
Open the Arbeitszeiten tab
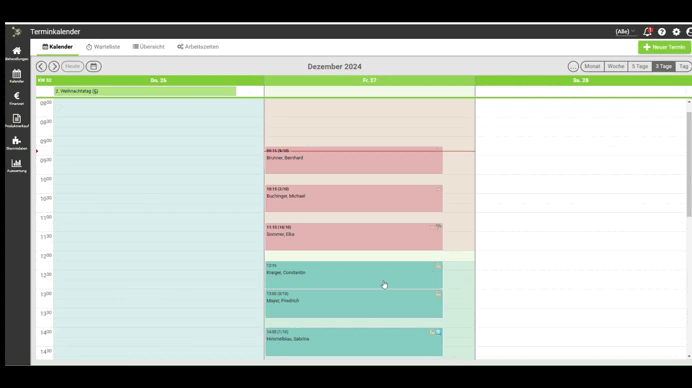point(198,47)
